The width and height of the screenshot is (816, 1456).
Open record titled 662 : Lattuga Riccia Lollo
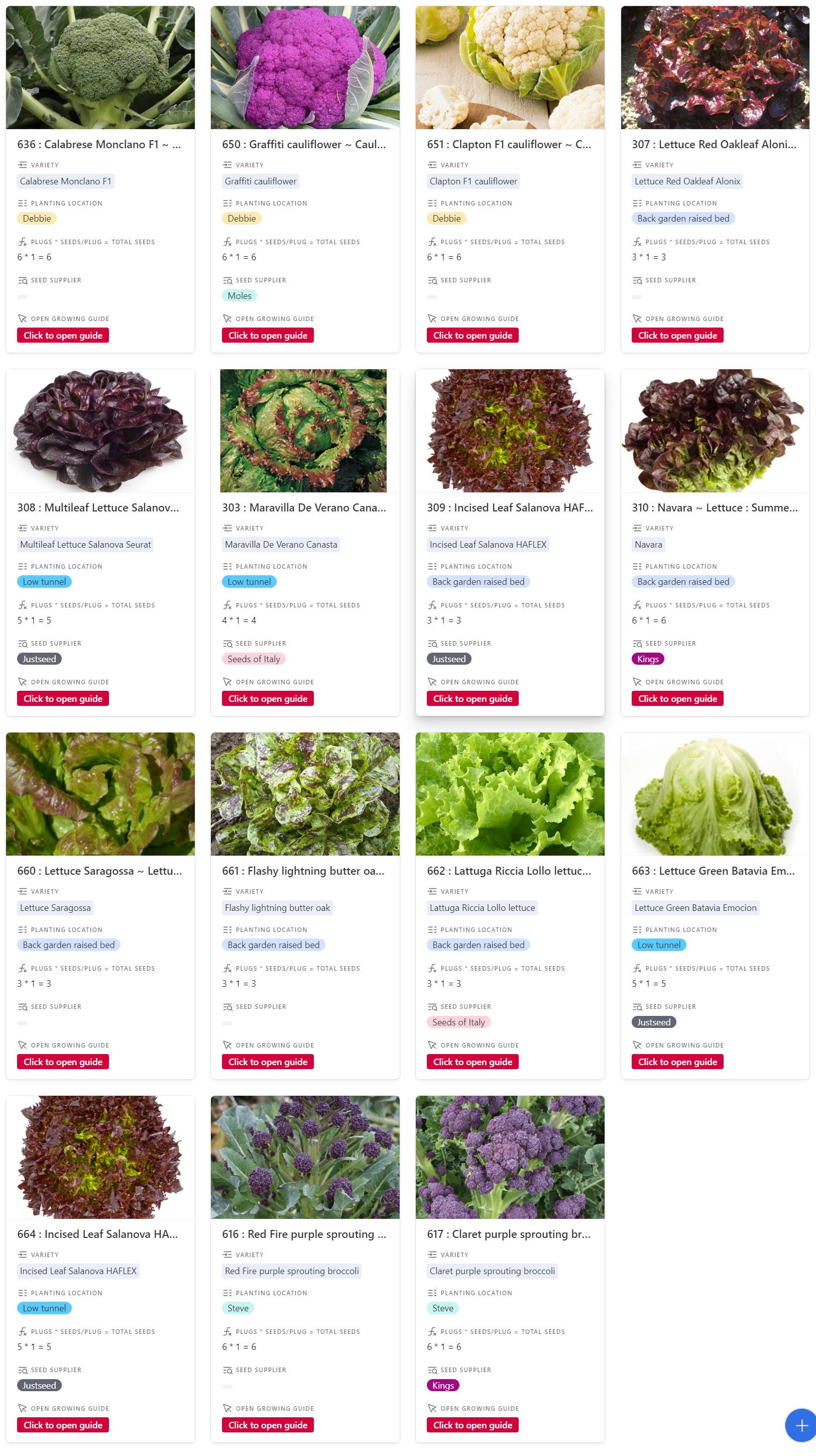pos(509,870)
